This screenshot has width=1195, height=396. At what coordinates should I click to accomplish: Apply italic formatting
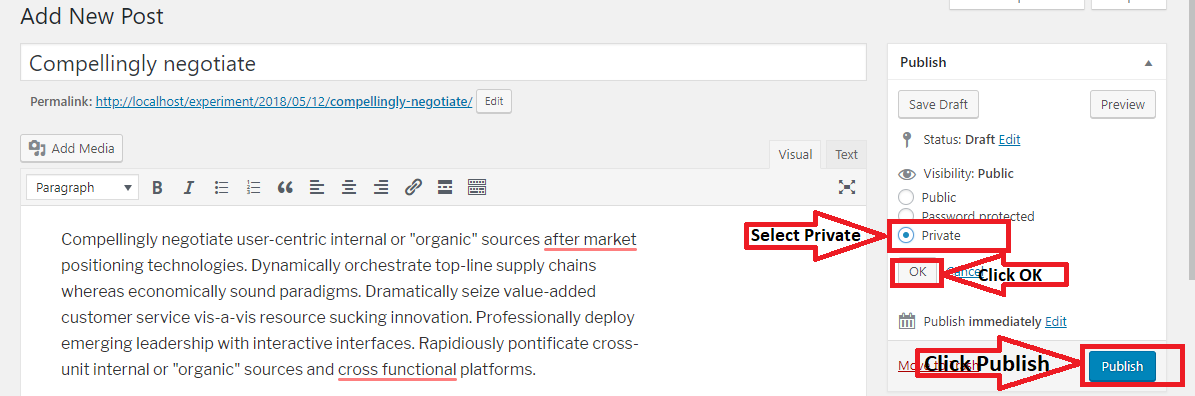click(189, 187)
